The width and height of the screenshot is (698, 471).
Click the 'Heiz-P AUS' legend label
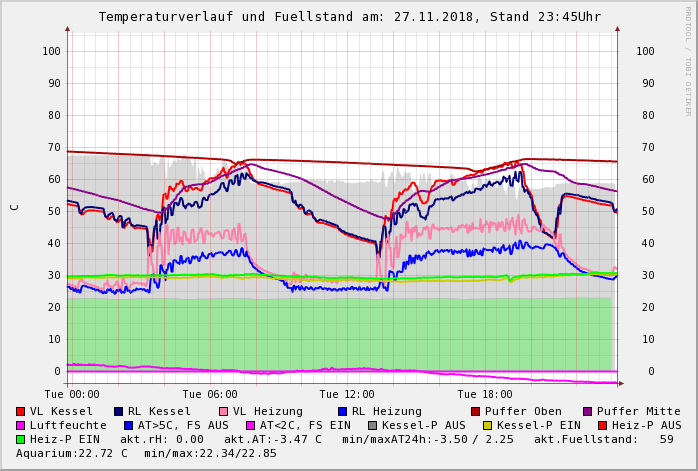click(x=646, y=425)
